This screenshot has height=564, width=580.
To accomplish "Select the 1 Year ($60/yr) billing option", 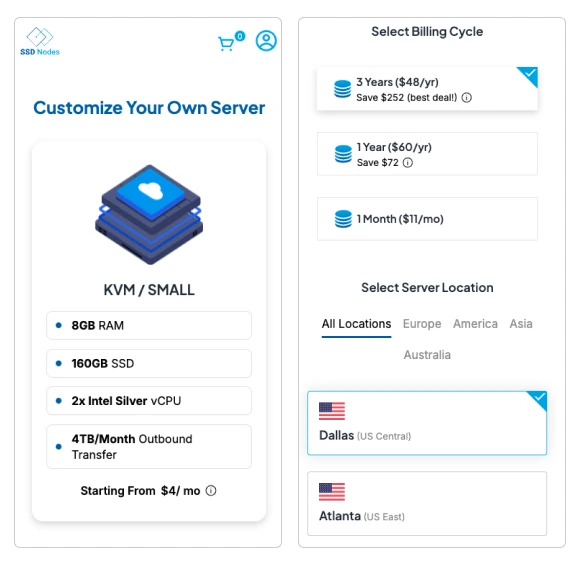I will point(427,154).
